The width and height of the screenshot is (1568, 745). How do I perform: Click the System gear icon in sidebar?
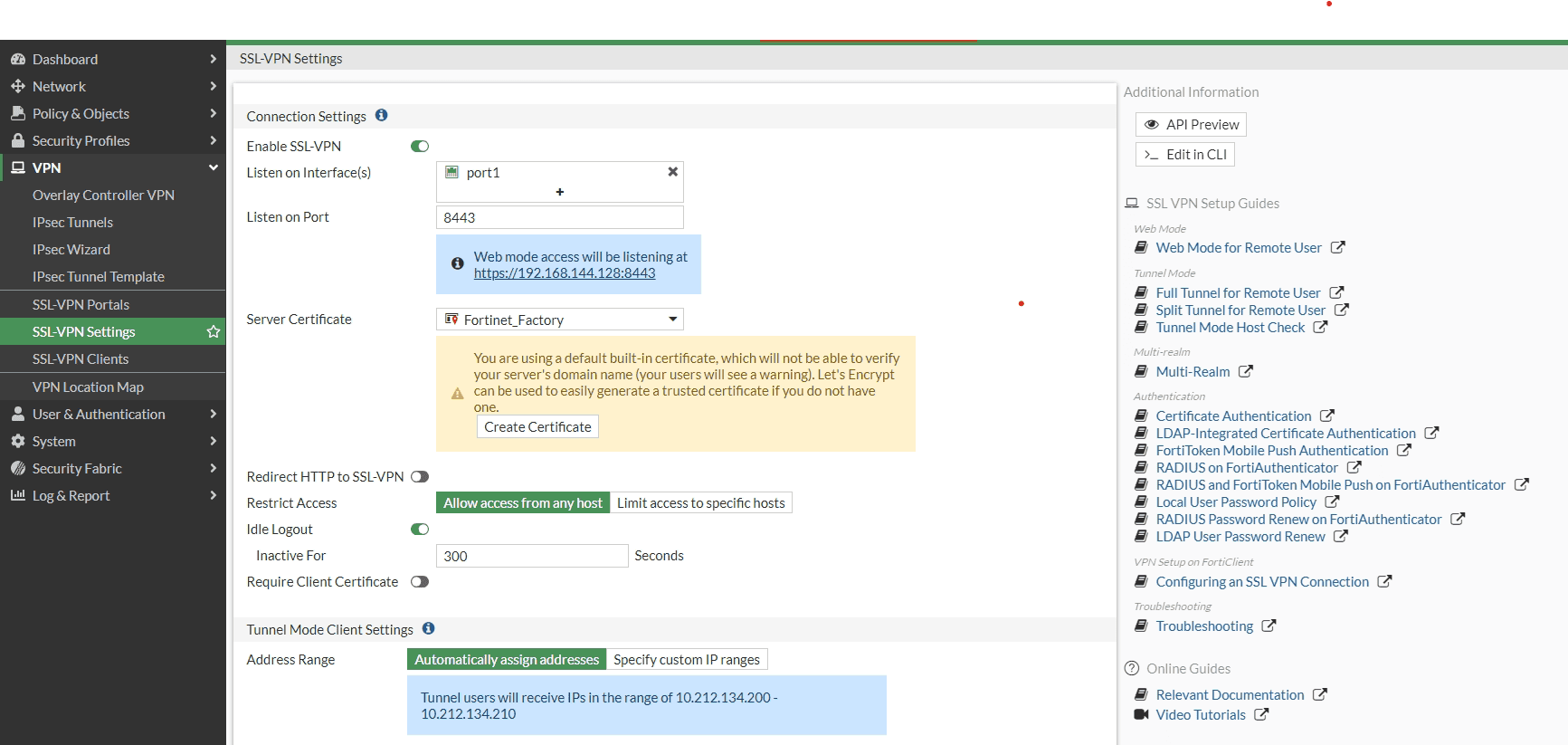[x=18, y=441]
